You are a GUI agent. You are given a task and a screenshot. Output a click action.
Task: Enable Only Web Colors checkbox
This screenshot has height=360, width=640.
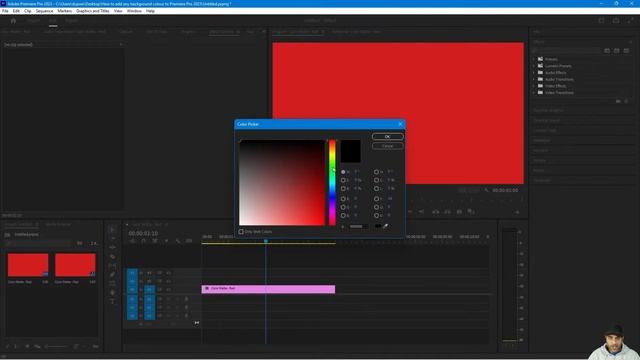[241, 232]
